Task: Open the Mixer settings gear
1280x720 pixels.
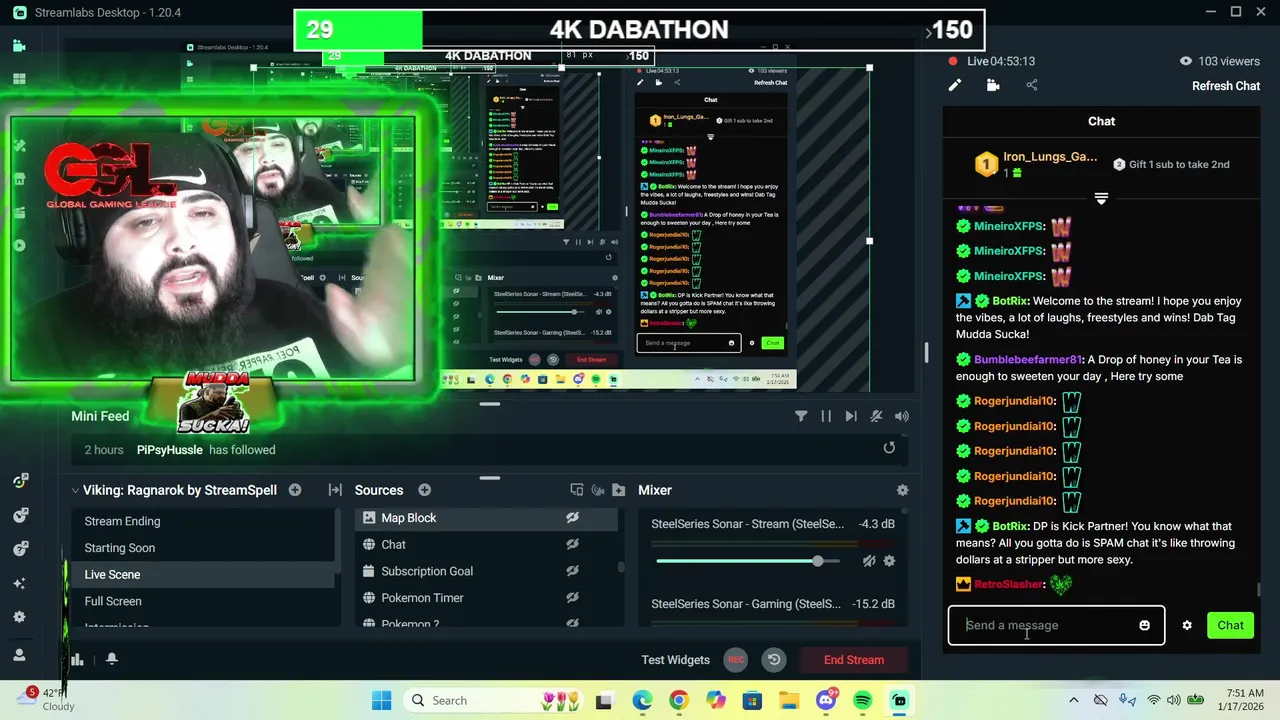Action: pos(902,490)
